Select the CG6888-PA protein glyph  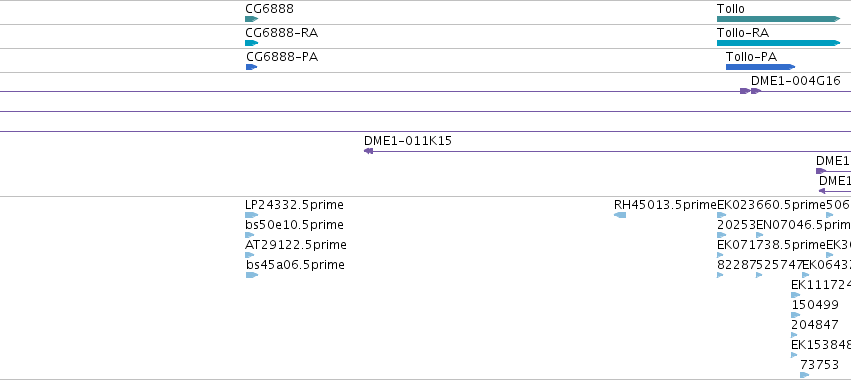251,67
